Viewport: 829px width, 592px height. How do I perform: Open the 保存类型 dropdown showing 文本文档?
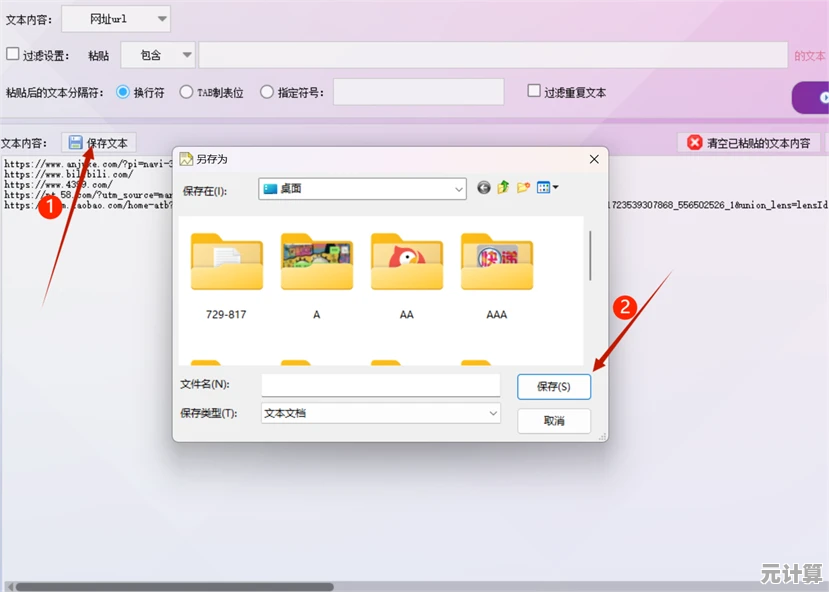tap(381, 413)
